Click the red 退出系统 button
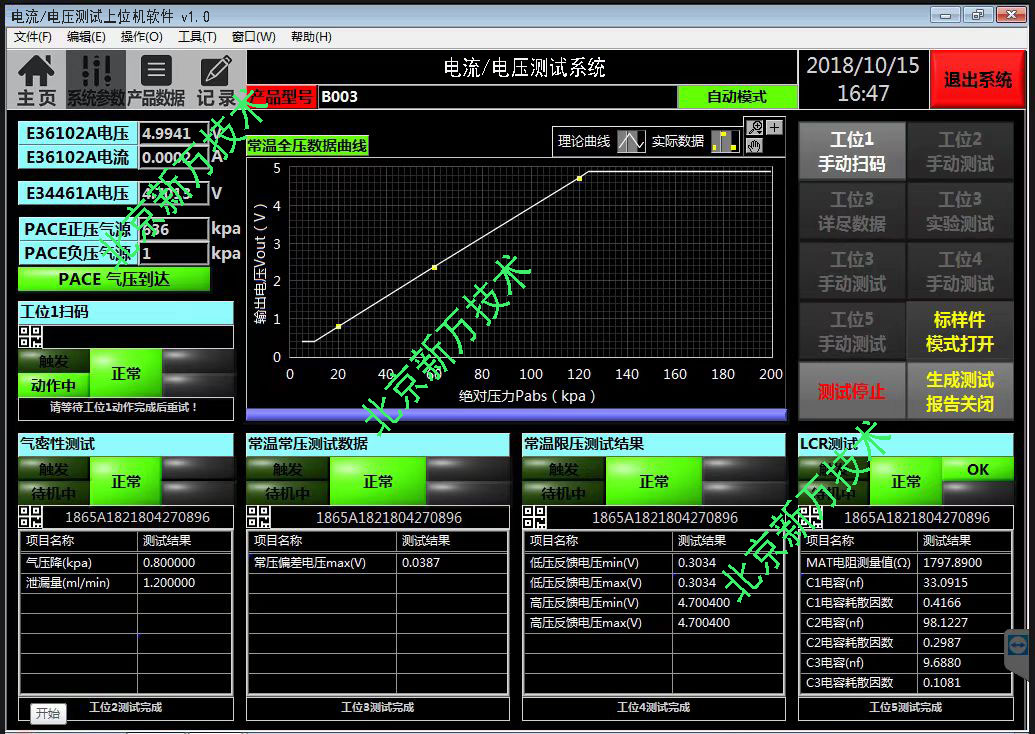Image resolution: width=1035 pixels, height=734 pixels. [978, 80]
